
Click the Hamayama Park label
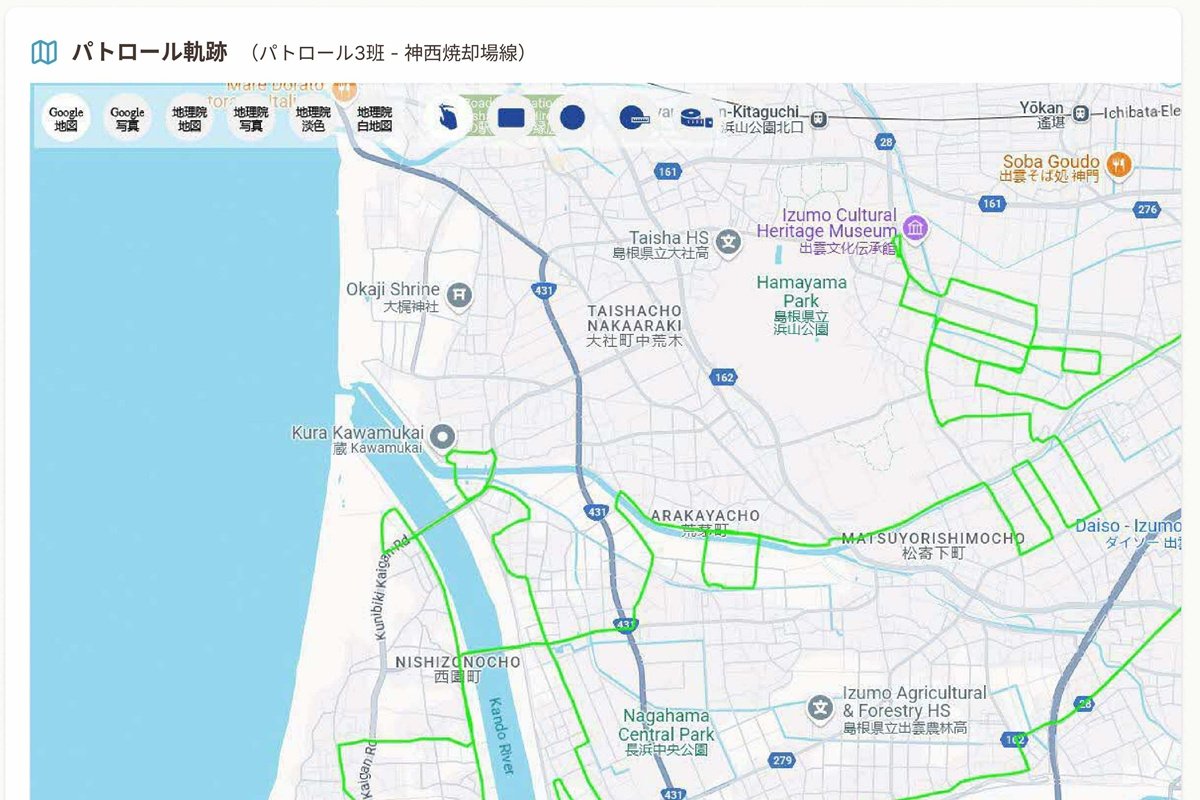click(801, 292)
